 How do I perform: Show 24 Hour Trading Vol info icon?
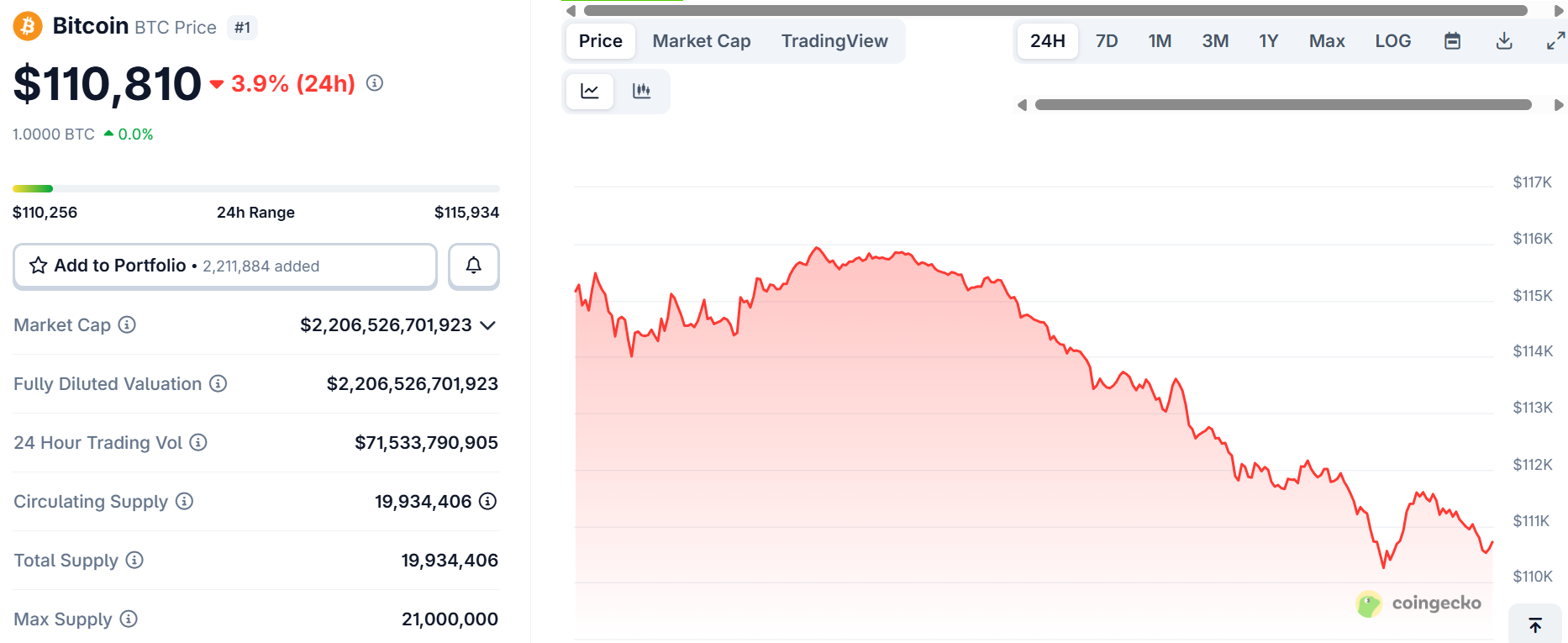(x=198, y=442)
